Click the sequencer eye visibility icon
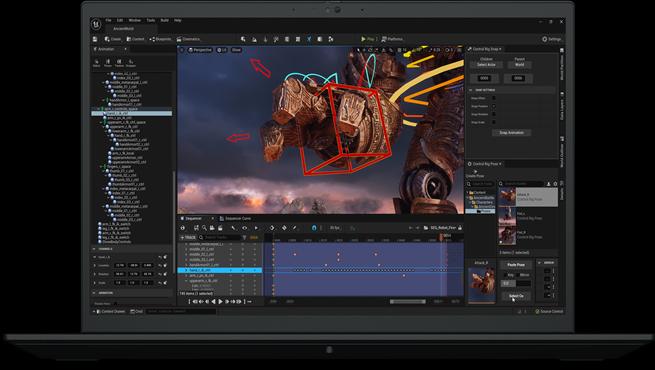This screenshot has height=370, width=655. pos(244,228)
